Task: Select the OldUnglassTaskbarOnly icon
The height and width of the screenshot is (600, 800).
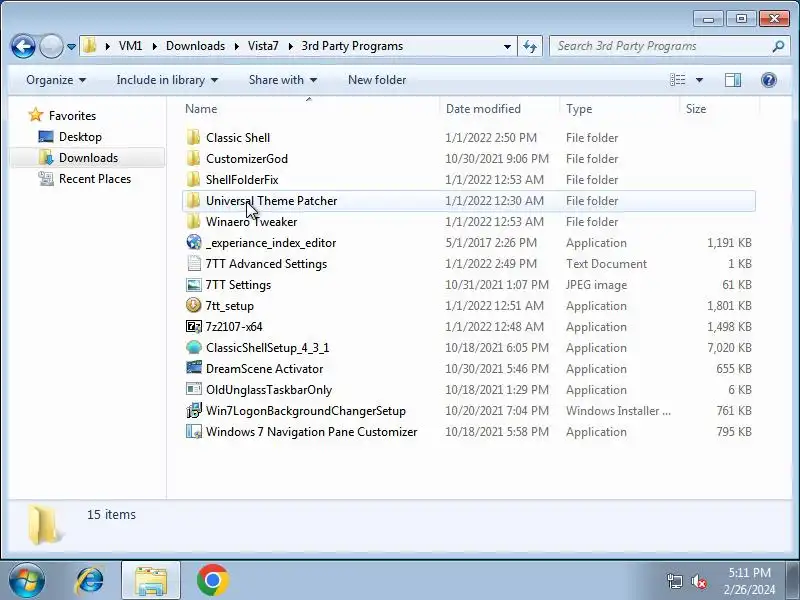Action: (194, 389)
